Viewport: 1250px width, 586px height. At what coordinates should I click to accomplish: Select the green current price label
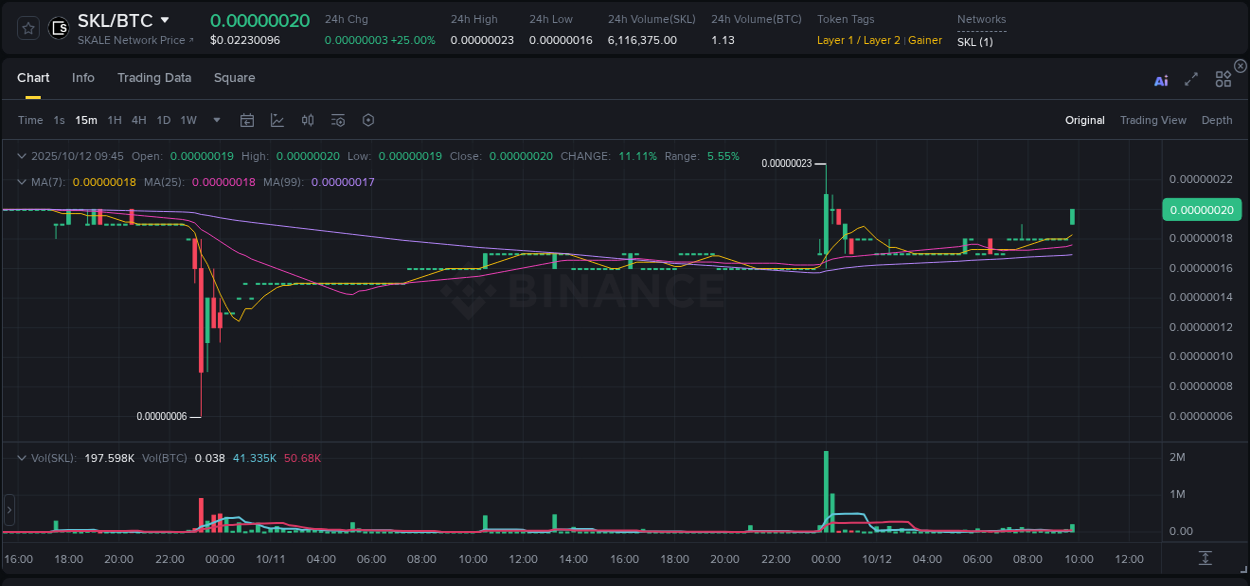[1202, 210]
